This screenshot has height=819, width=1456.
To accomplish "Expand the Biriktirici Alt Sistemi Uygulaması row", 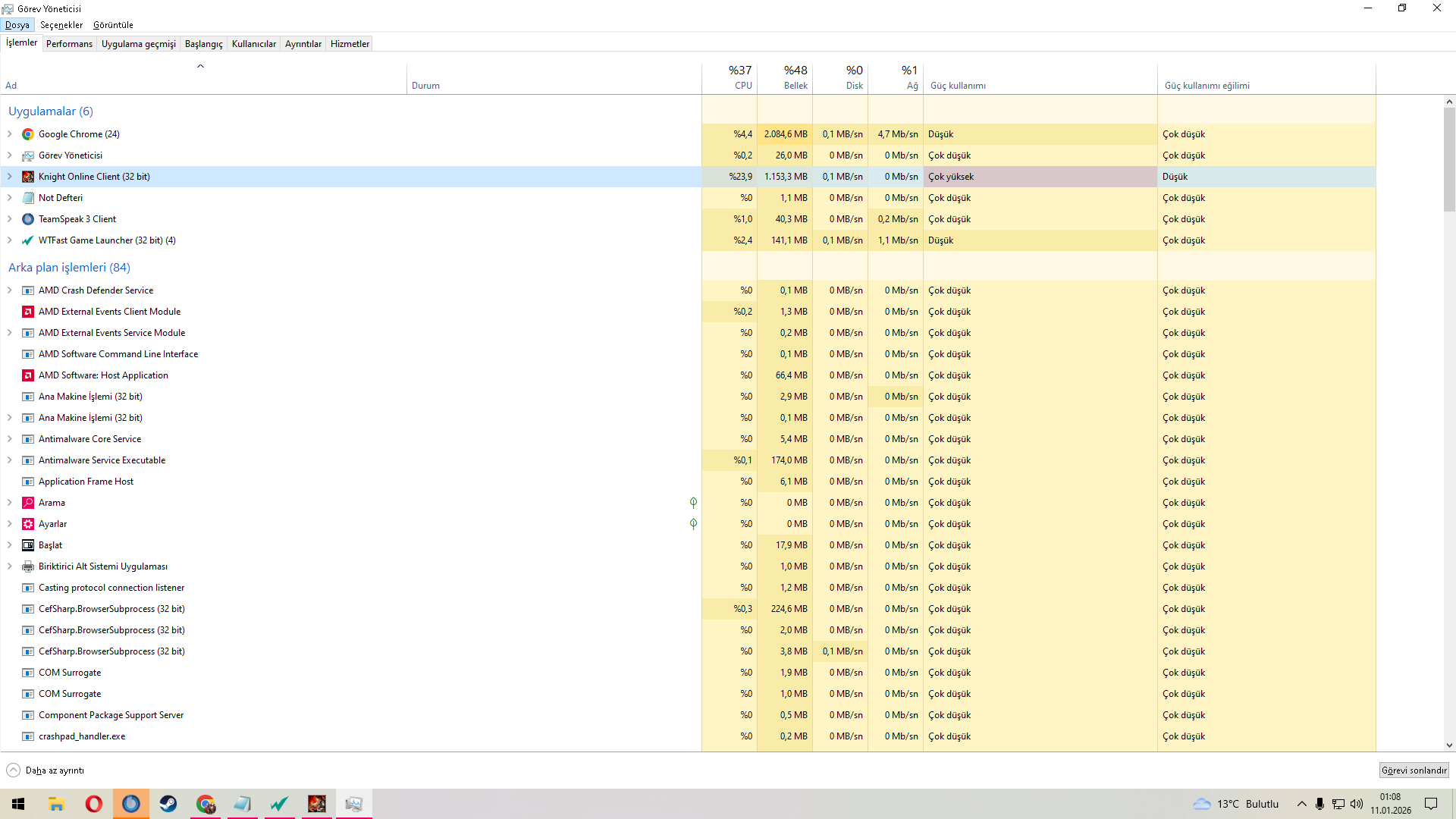I will [10, 566].
